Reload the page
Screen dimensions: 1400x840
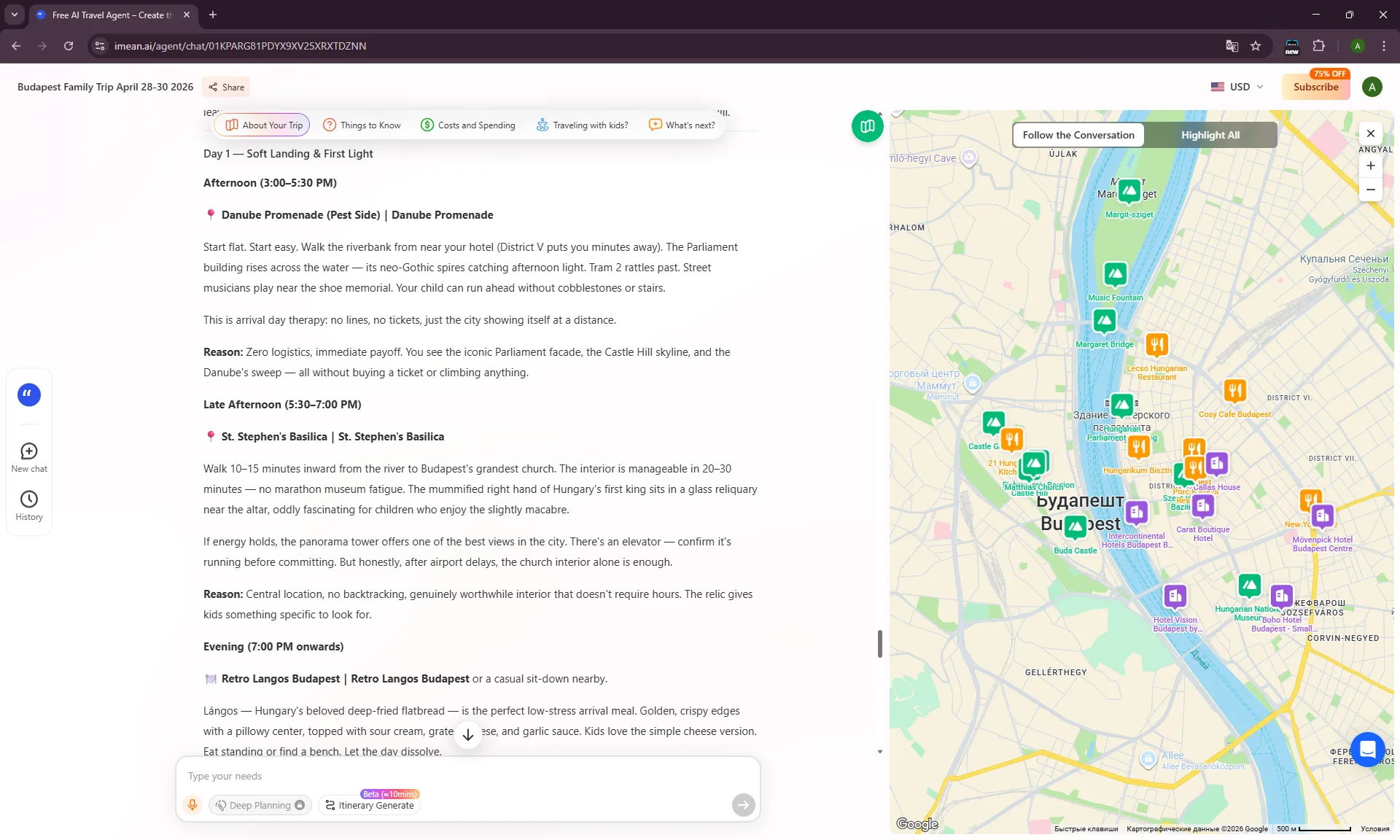click(x=69, y=46)
